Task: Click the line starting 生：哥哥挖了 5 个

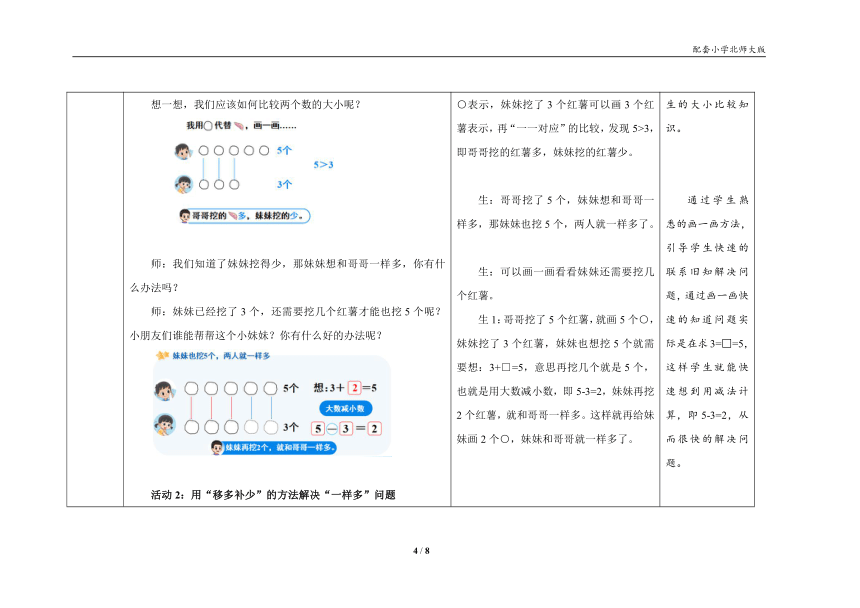Action: coord(566,200)
